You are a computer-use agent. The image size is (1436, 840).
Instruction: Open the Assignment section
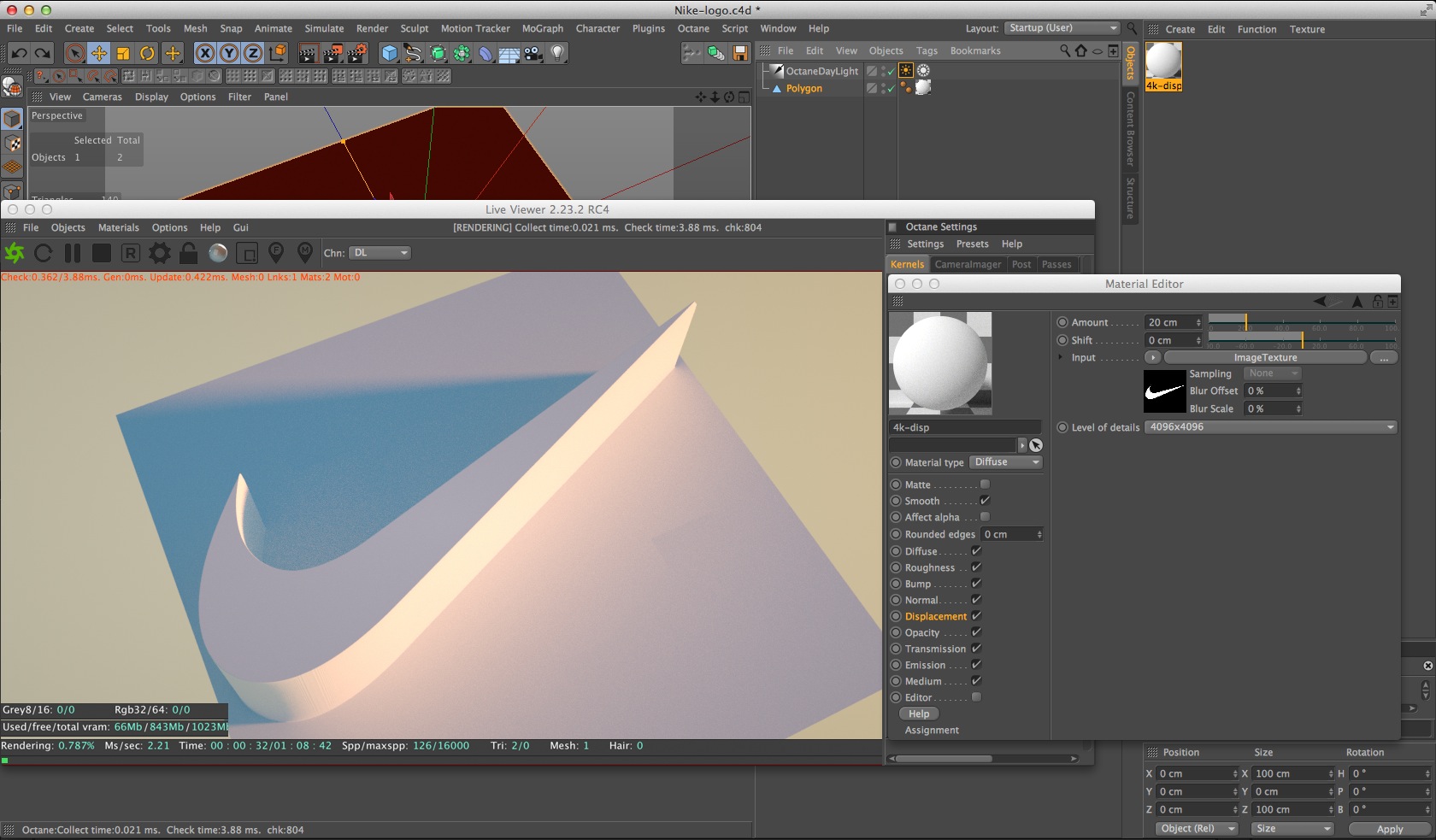932,730
